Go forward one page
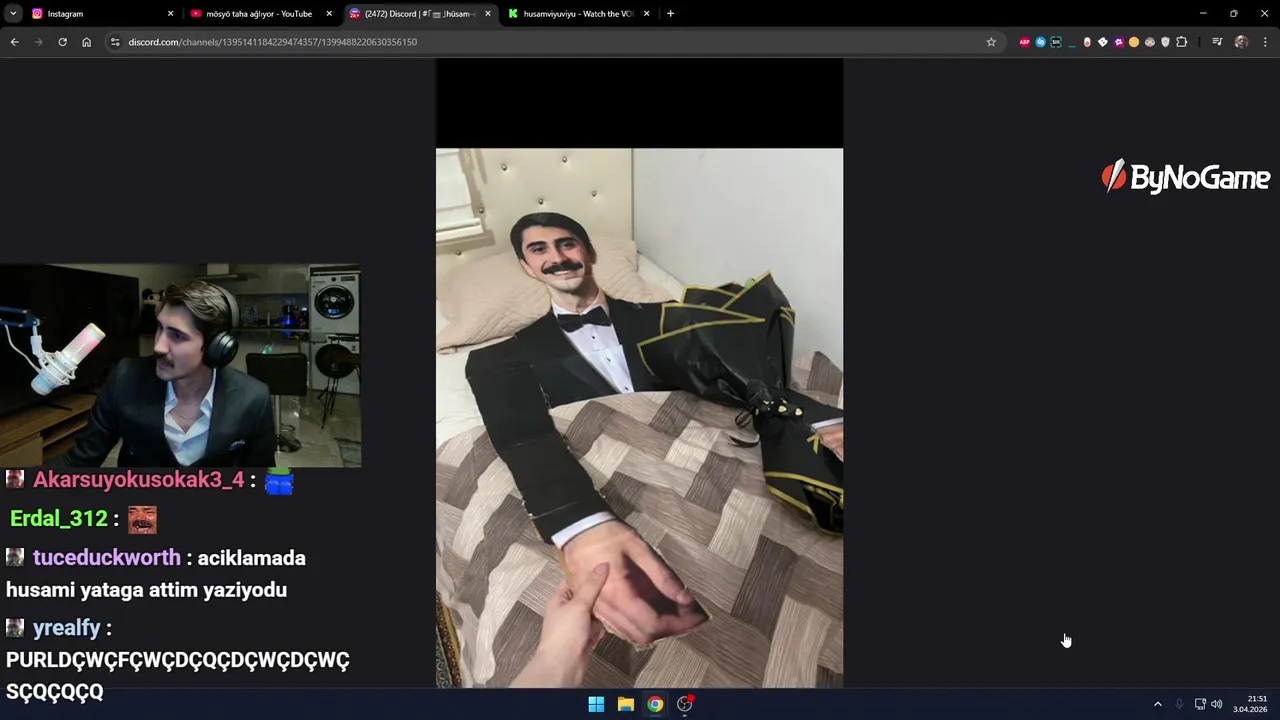 coord(38,42)
